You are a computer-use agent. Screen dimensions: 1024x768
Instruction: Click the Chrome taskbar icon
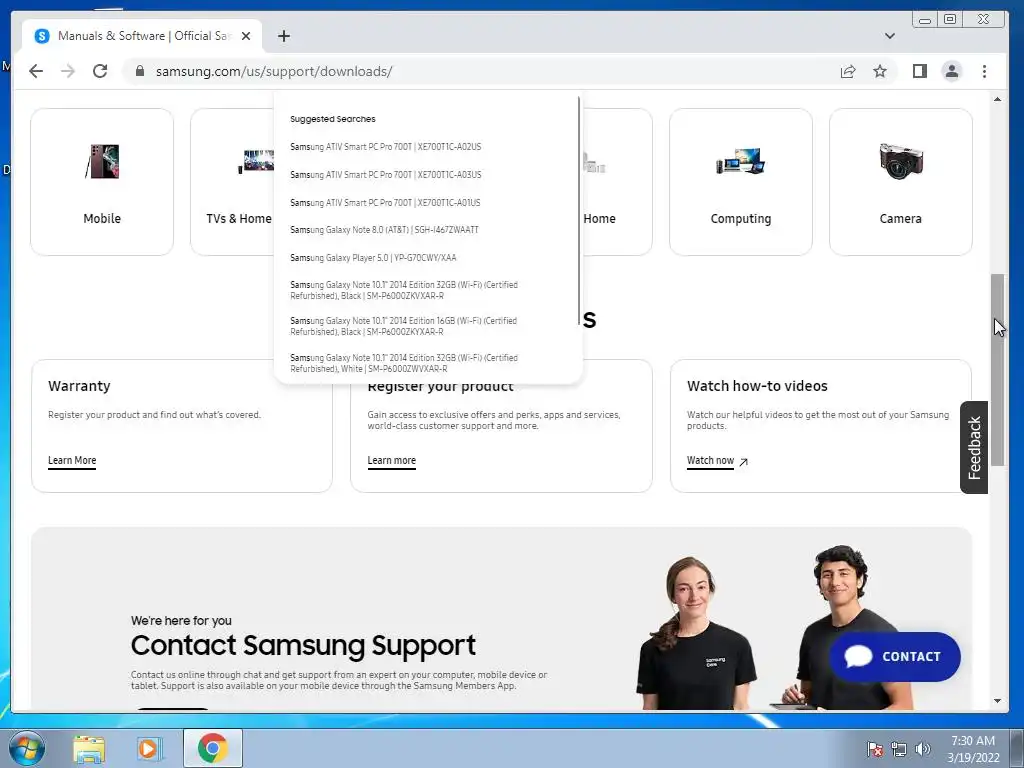pos(213,748)
